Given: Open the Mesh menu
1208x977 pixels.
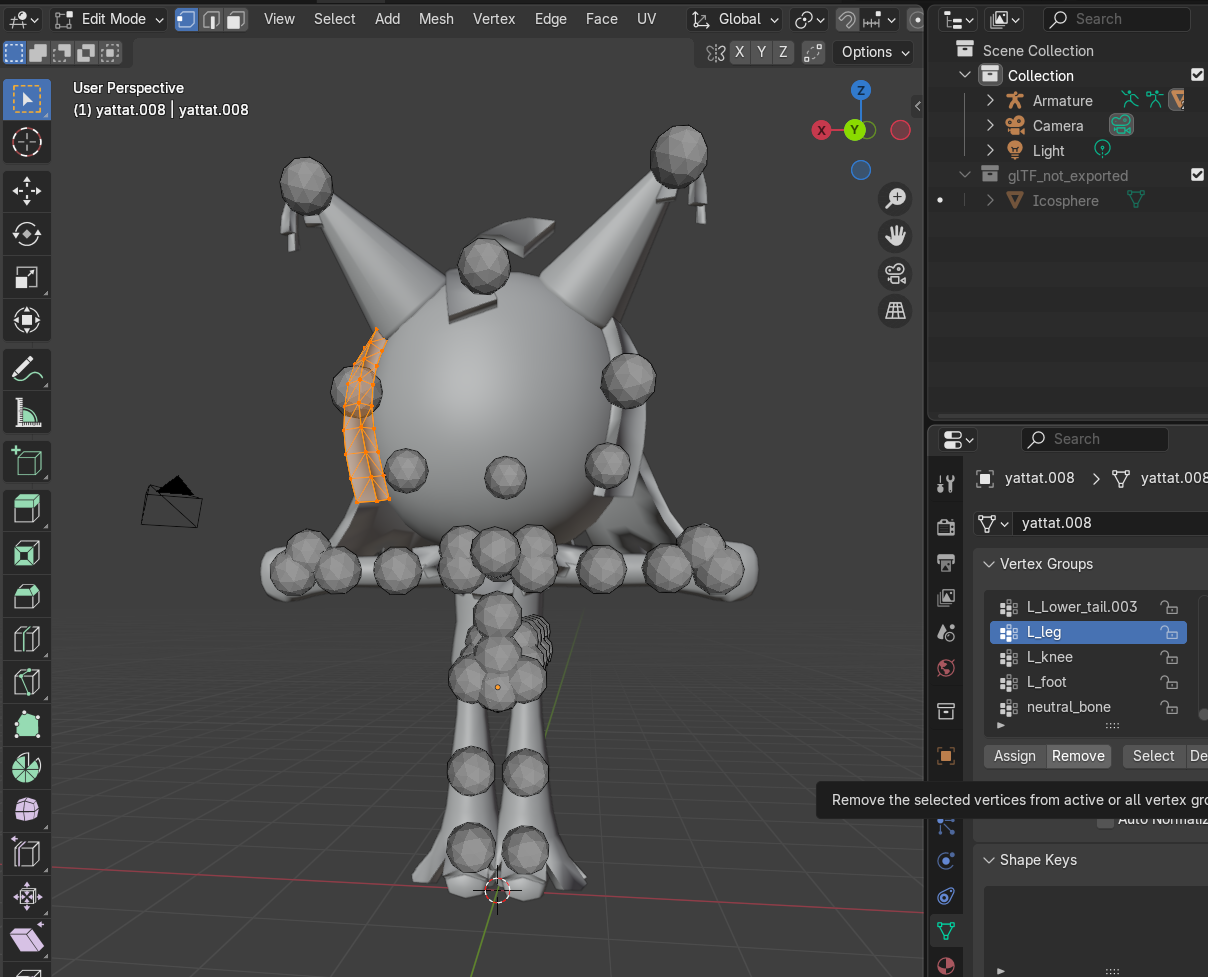Looking at the screenshot, I should coord(436,19).
